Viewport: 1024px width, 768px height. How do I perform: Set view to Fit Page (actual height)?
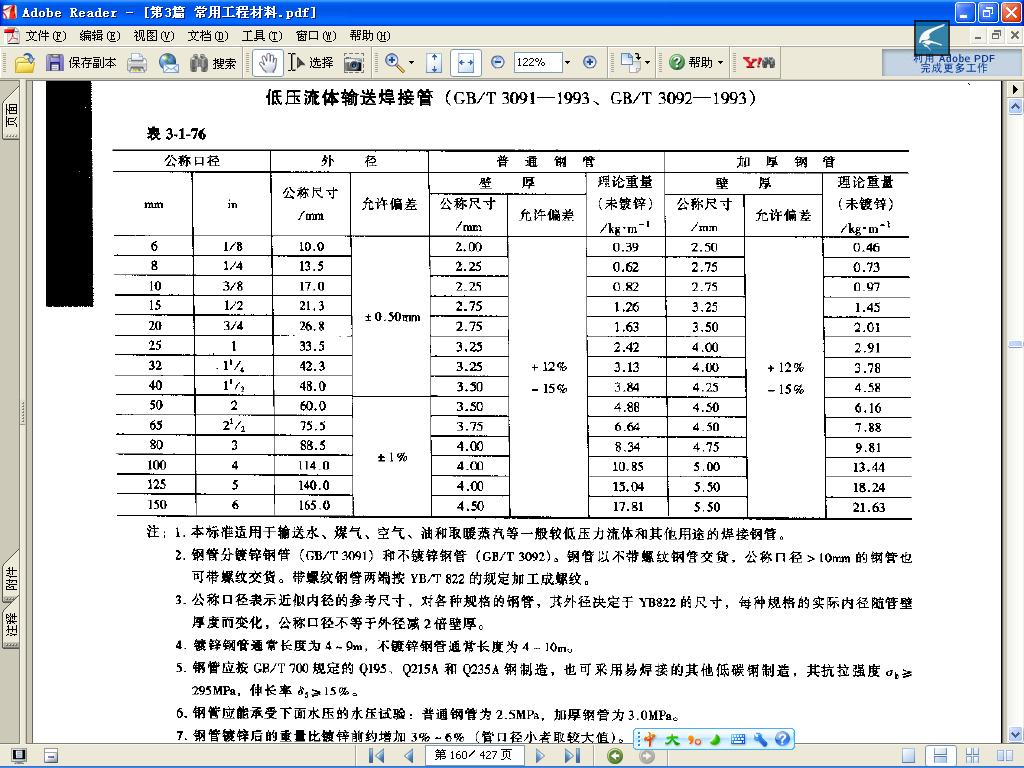point(434,63)
